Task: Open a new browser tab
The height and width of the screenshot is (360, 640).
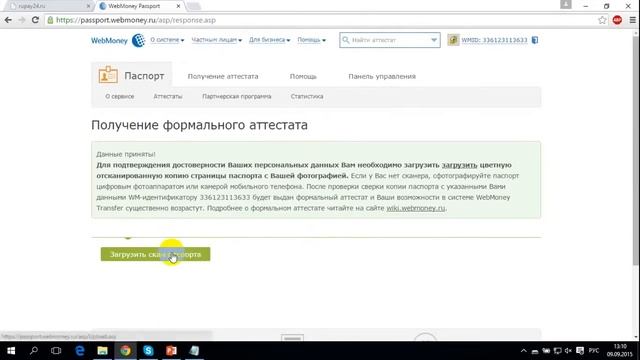Action: click(x=193, y=6)
